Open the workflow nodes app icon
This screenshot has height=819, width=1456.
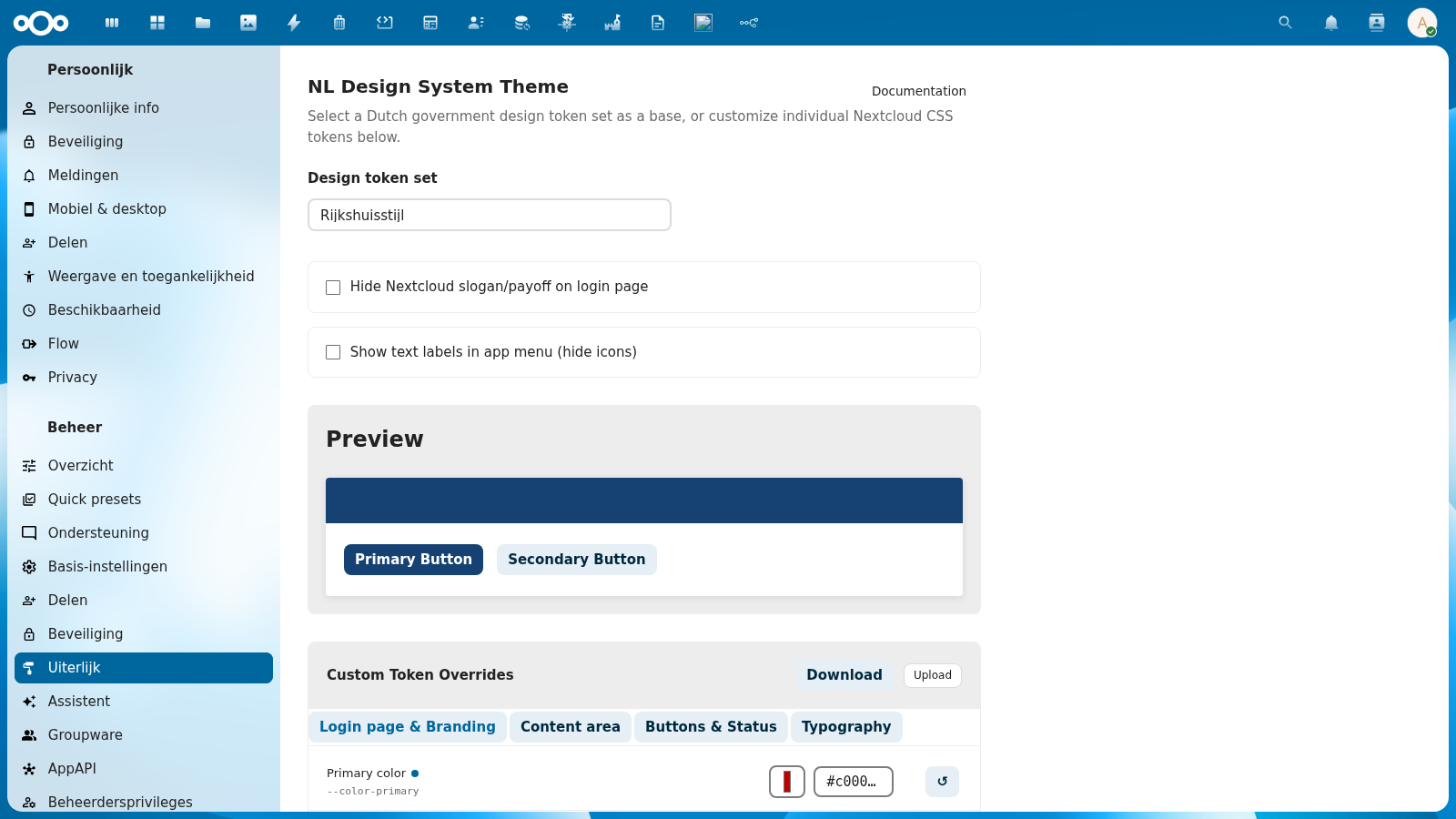coord(749,23)
